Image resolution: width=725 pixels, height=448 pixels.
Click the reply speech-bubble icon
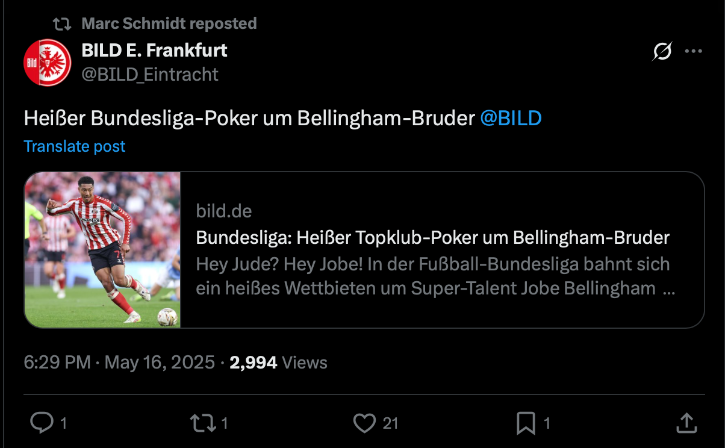point(42,423)
